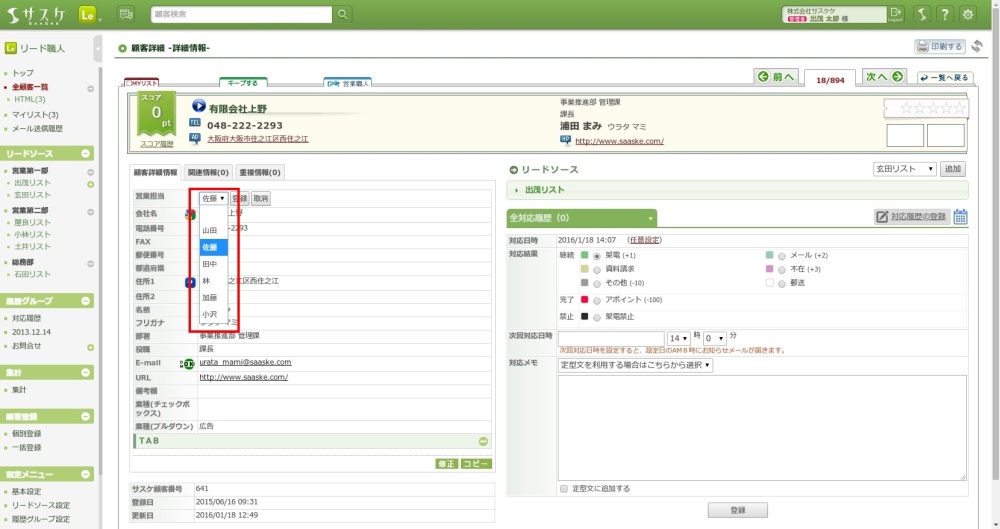
Task: Switch to the 関連情報(0) tab
Action: tap(208, 172)
